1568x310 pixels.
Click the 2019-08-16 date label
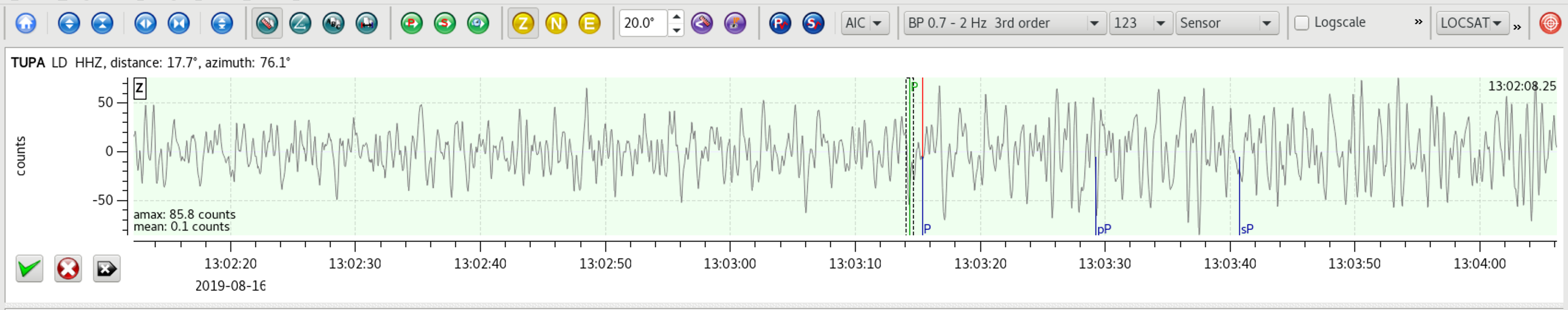(x=230, y=286)
